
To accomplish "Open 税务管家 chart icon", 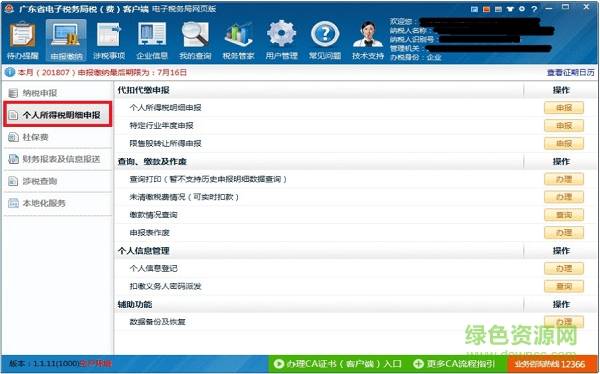I will coord(238,40).
